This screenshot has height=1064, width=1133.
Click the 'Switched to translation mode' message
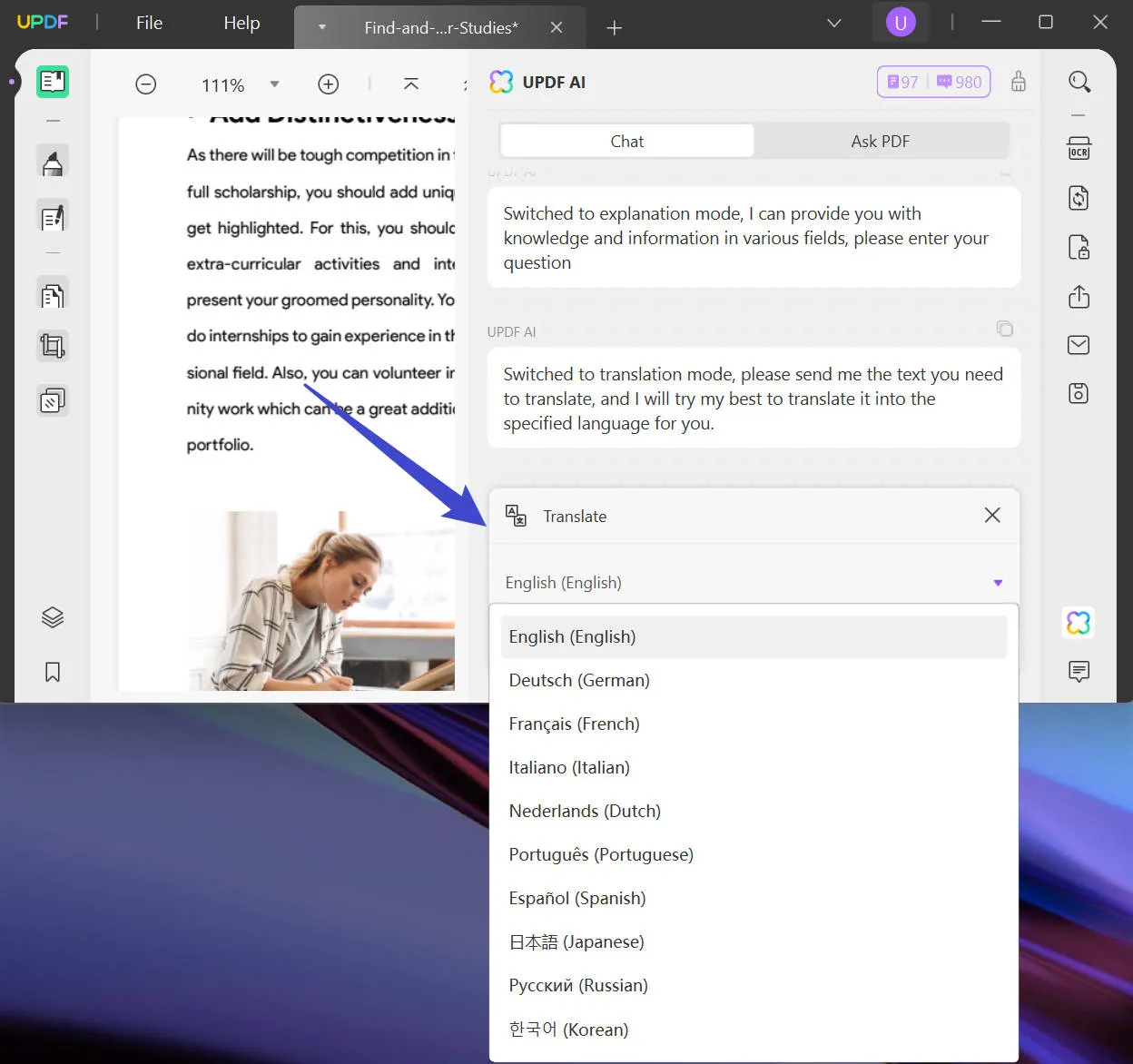(754, 399)
